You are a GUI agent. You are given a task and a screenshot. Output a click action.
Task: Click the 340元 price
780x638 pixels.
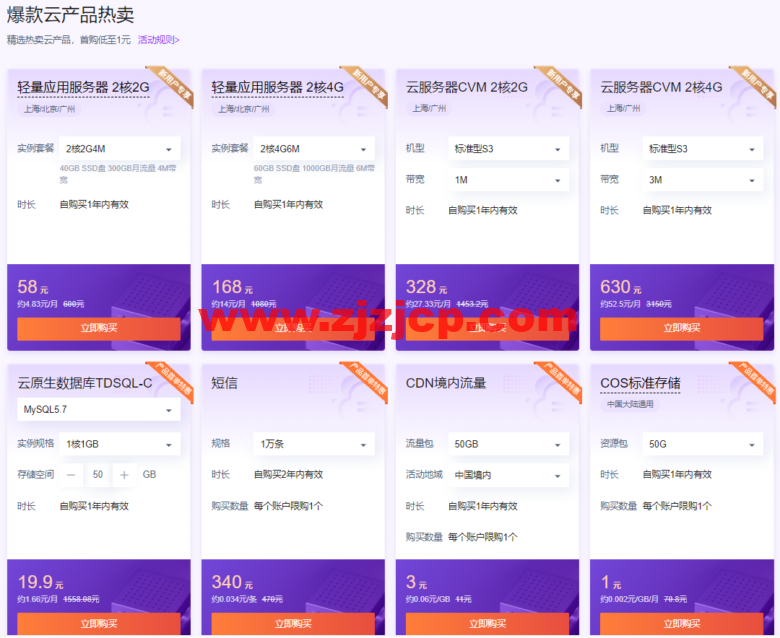(x=232, y=582)
